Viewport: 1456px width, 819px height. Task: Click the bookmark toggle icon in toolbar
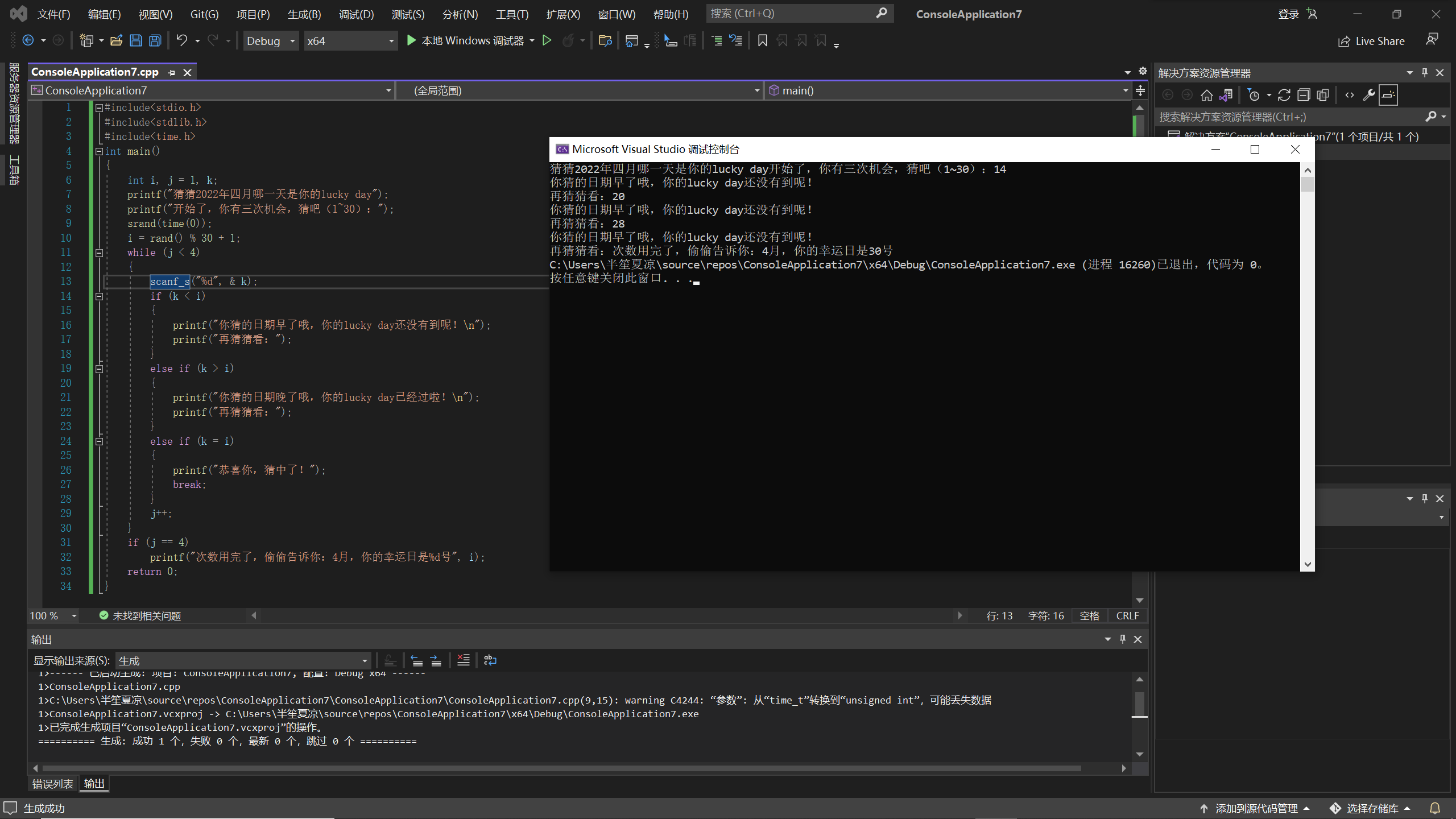(763, 40)
